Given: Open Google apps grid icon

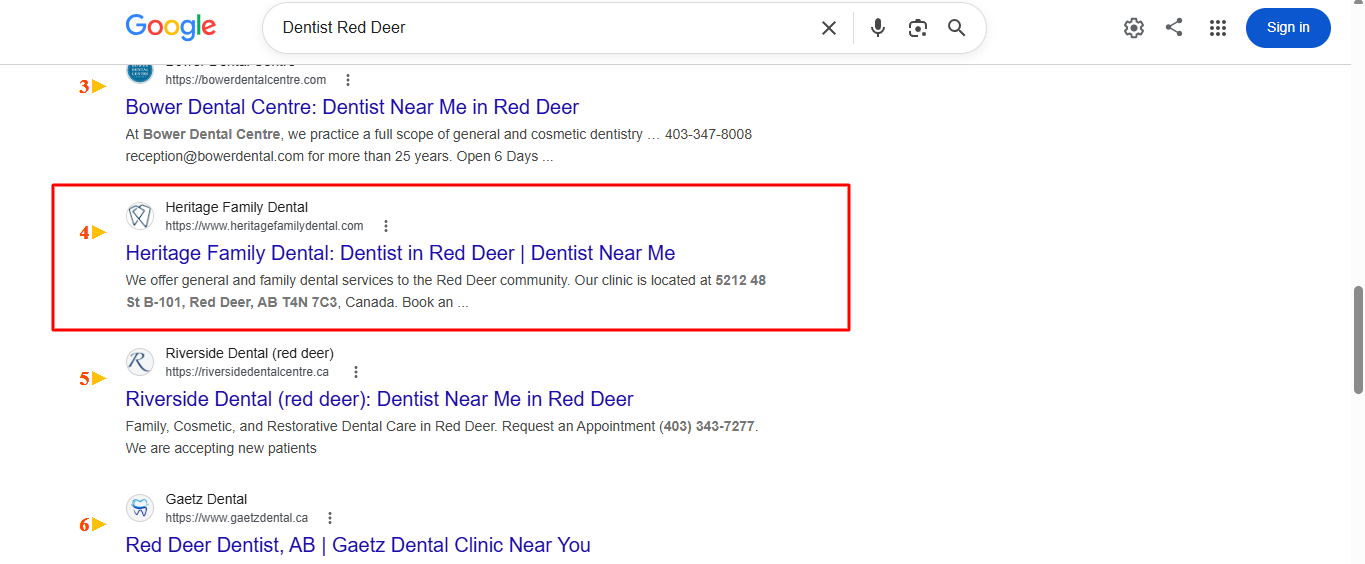Looking at the screenshot, I should [1217, 28].
